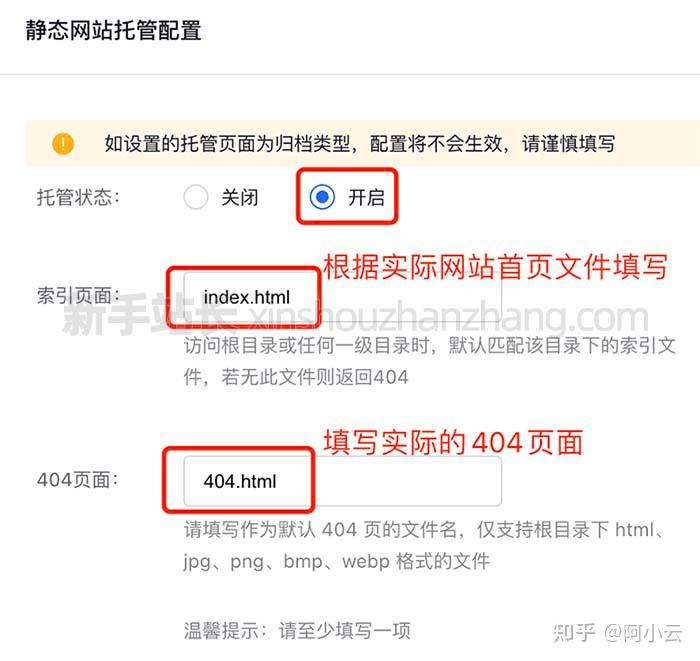Image resolution: width=700 pixels, height=661 pixels.
Task: Focus the 索引页面 input with index.html
Action: coord(342,297)
